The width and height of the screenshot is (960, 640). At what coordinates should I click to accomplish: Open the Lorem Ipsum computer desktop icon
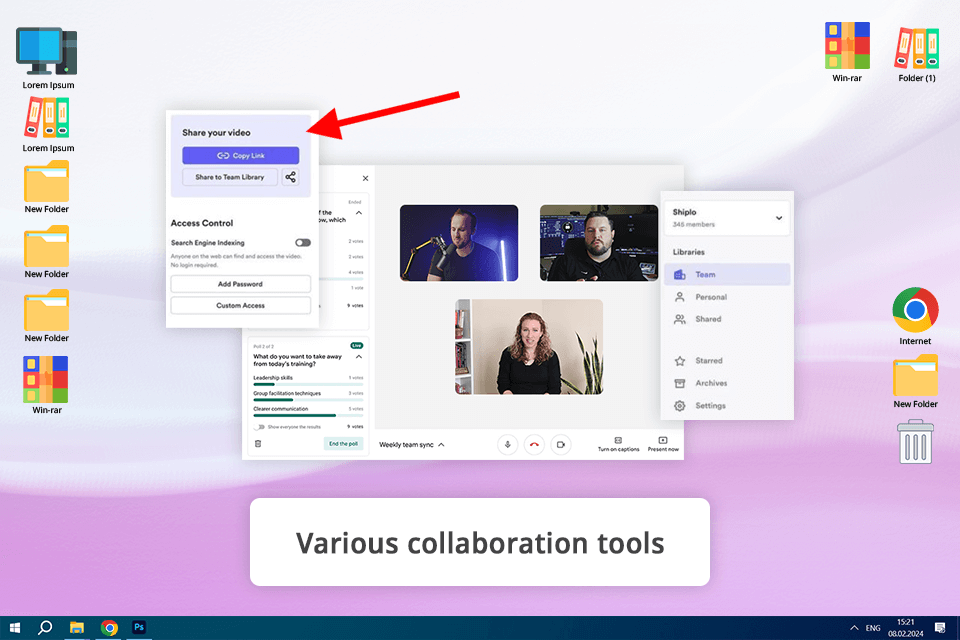coord(47,58)
